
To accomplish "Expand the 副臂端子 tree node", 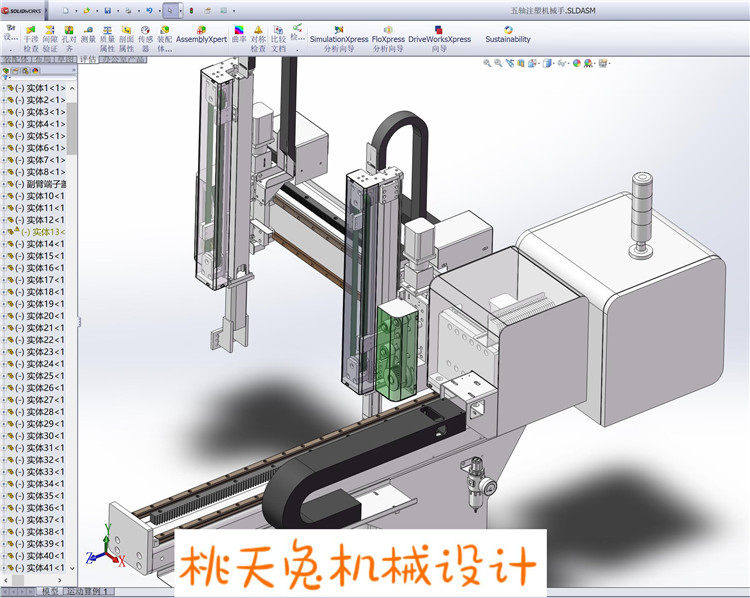I will pyautogui.click(x=3, y=184).
